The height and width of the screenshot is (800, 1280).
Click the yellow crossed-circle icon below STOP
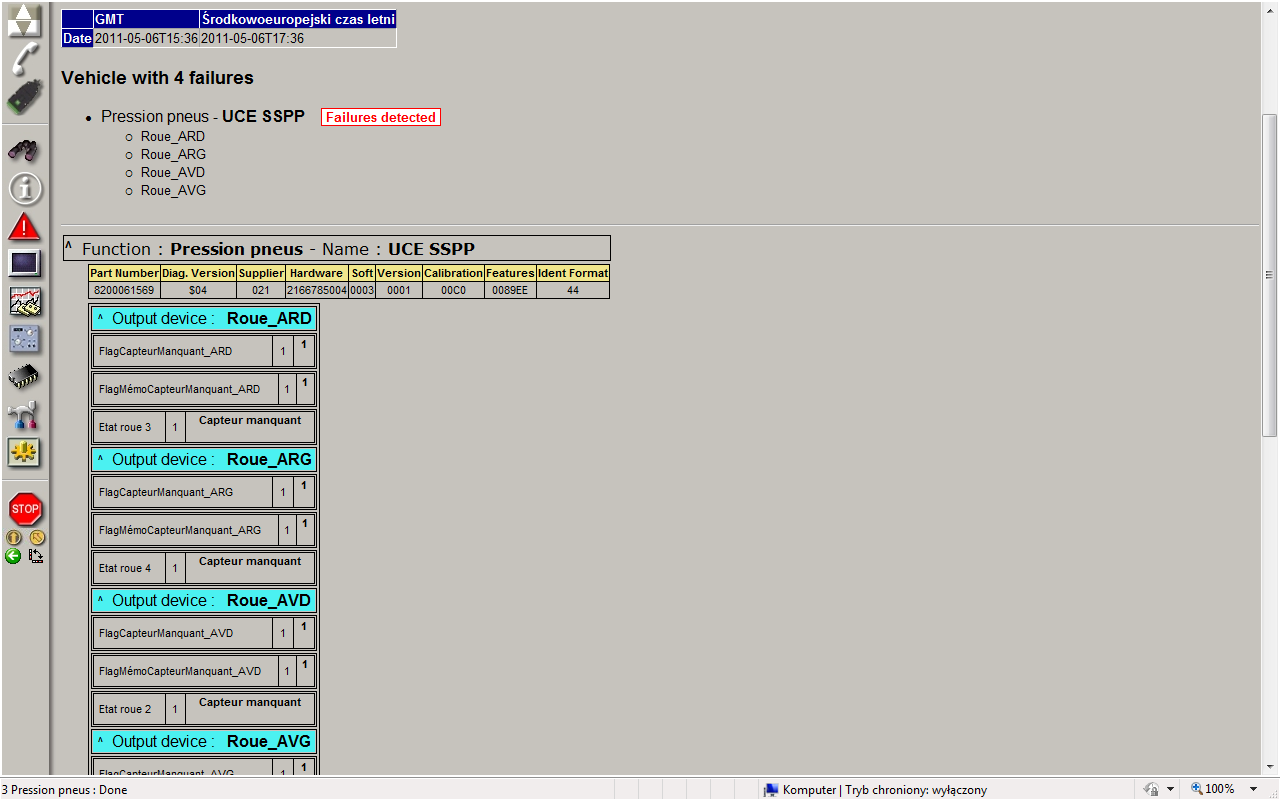tap(37, 538)
